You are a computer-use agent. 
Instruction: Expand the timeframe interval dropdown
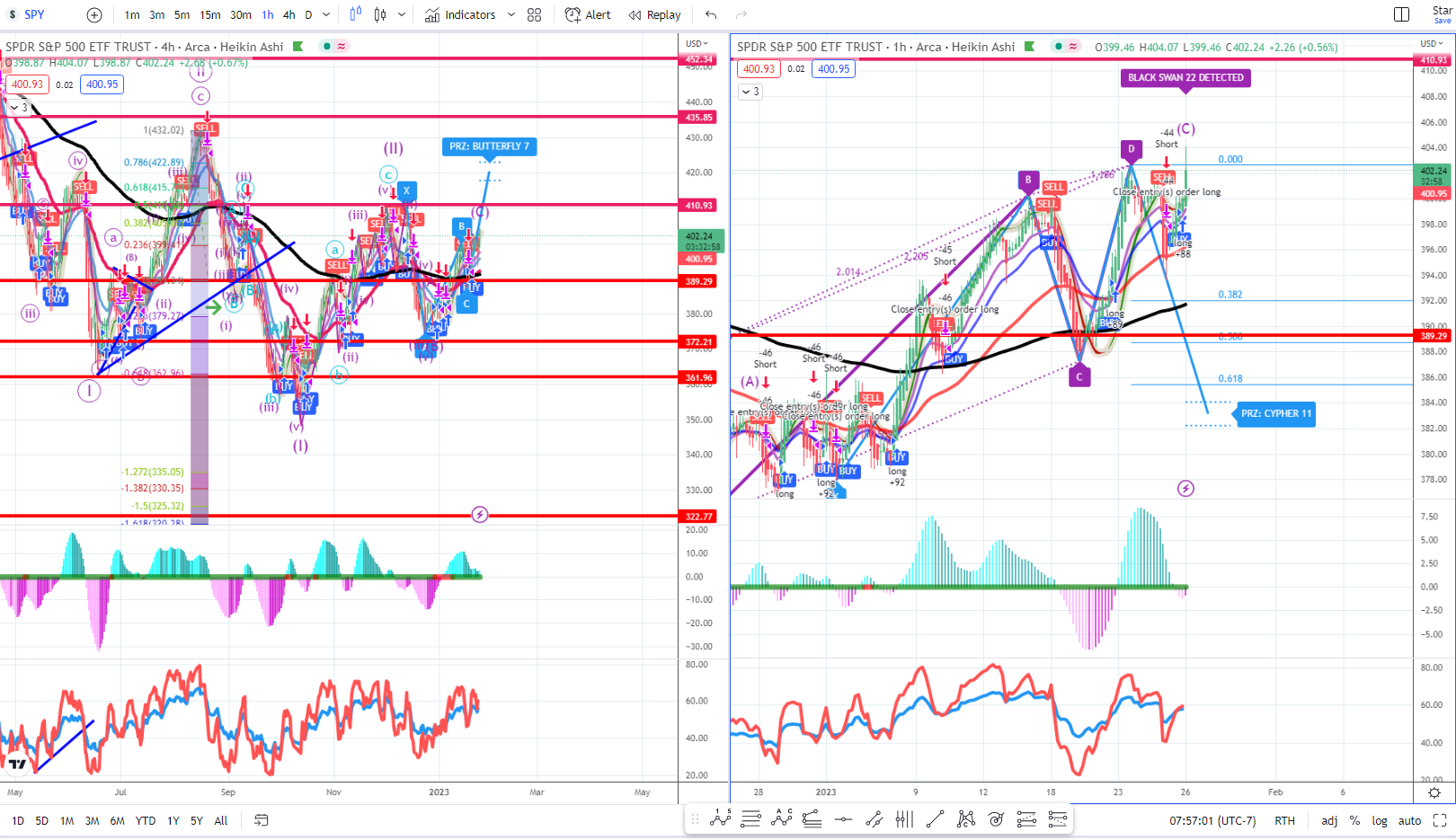326,14
